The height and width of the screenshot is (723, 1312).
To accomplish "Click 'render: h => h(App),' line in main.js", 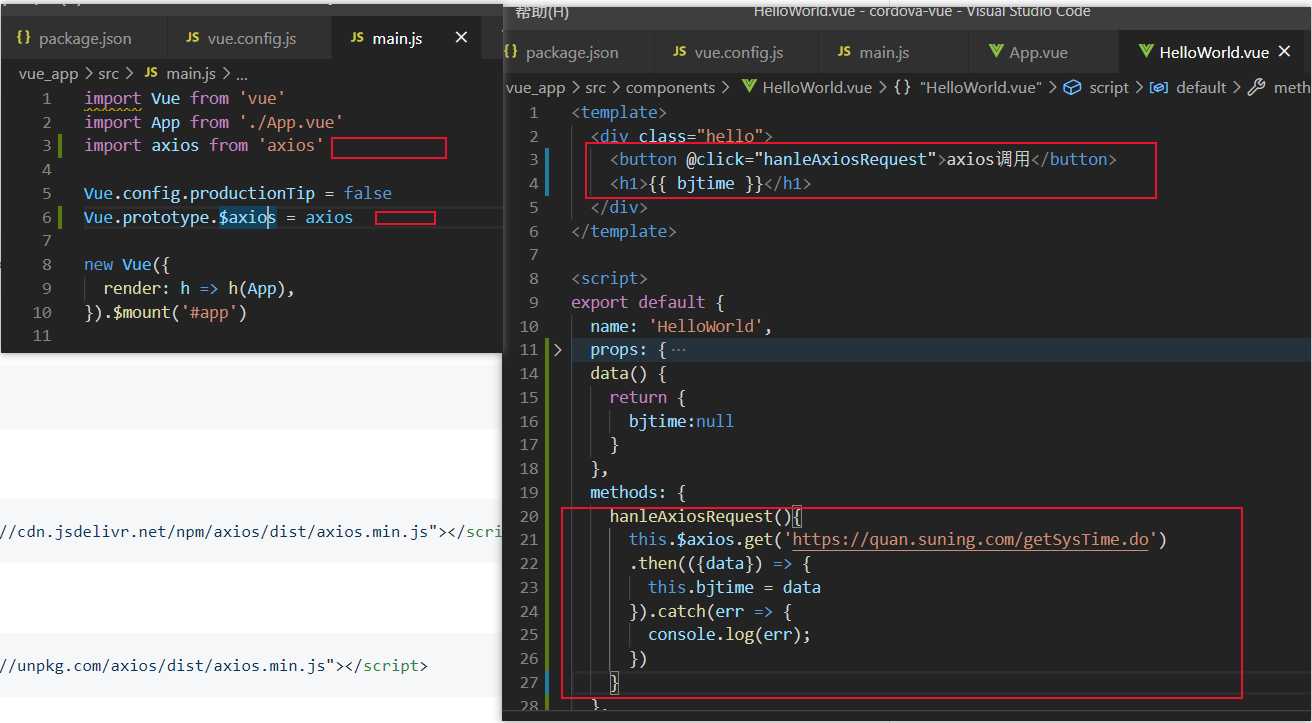I will [200, 288].
